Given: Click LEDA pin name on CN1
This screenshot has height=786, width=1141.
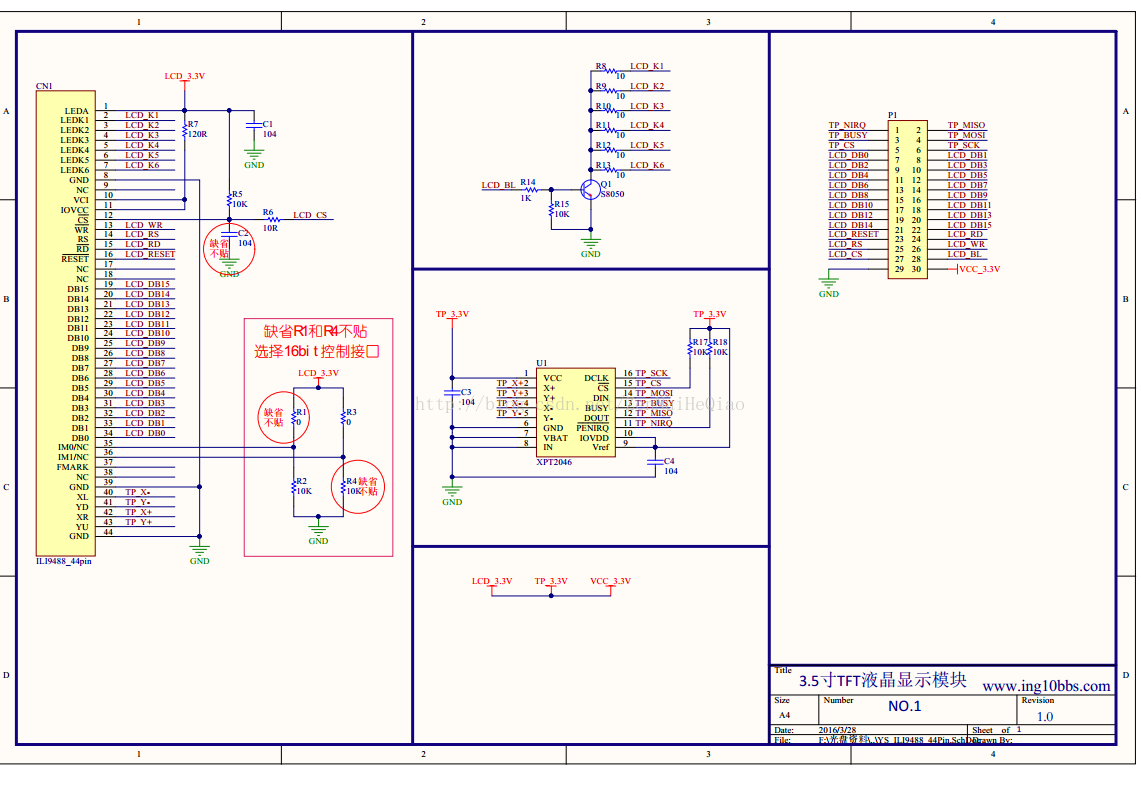Looking at the screenshot, I should [x=76, y=111].
